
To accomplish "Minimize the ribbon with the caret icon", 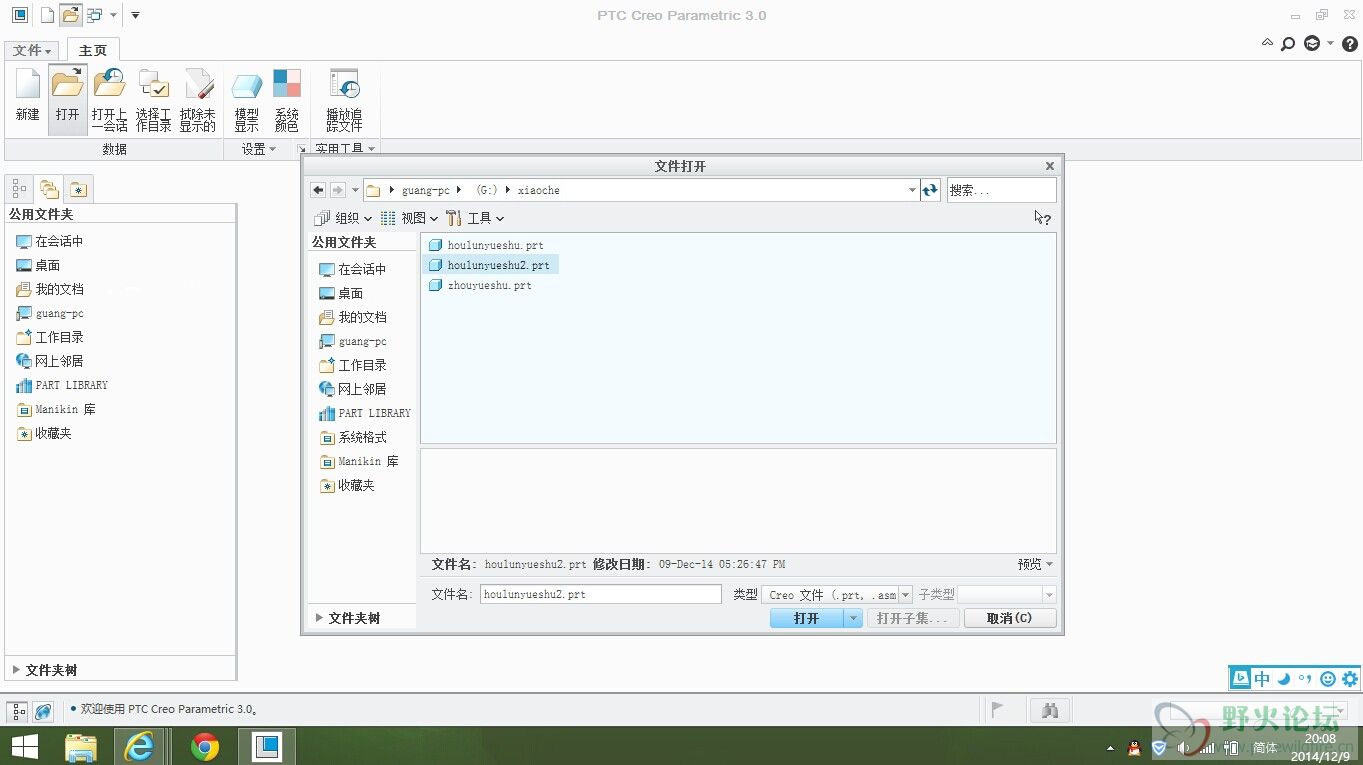I will coord(1267,43).
